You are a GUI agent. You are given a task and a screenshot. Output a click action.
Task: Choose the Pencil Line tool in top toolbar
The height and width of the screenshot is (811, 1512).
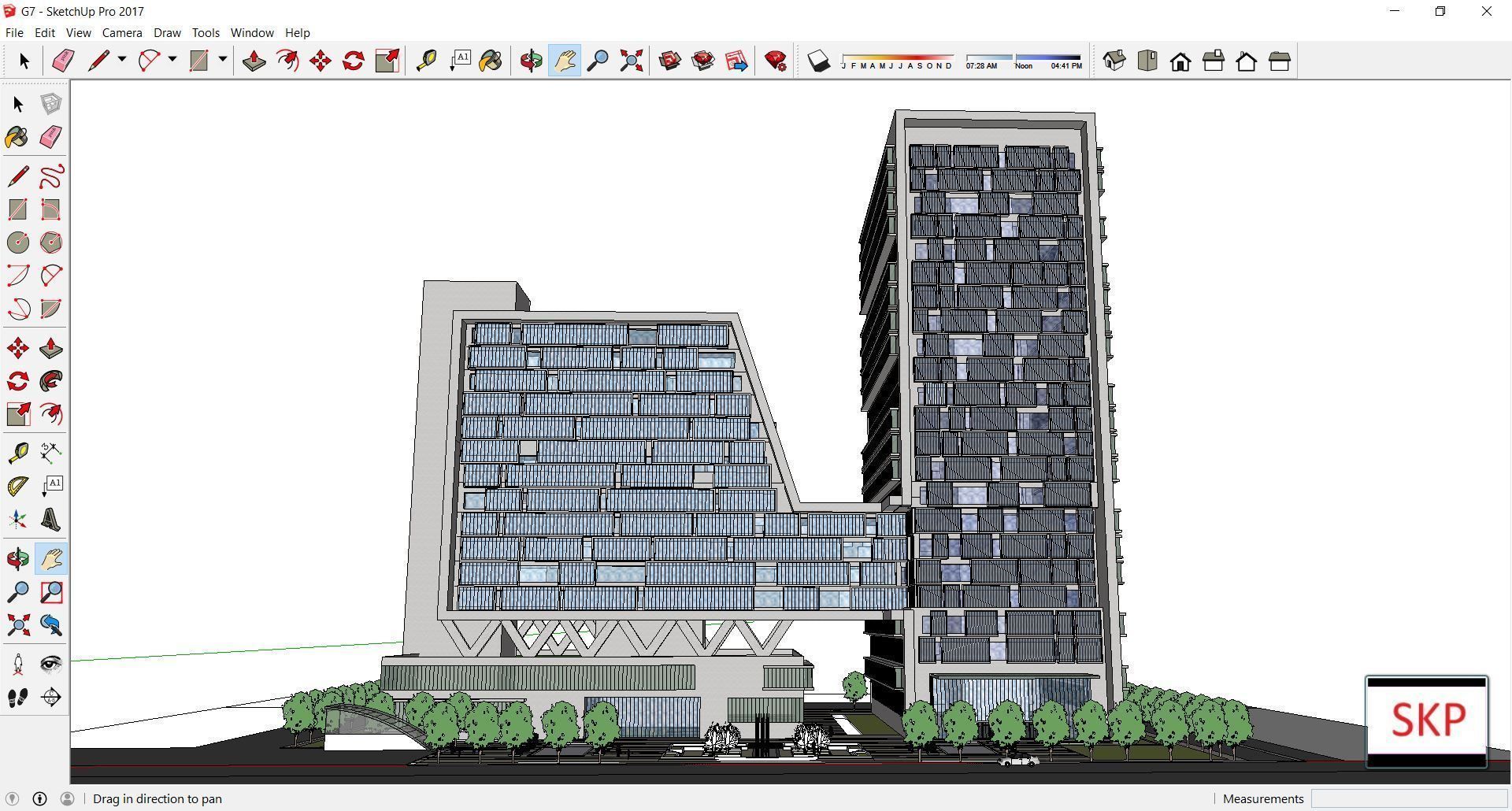pos(98,61)
